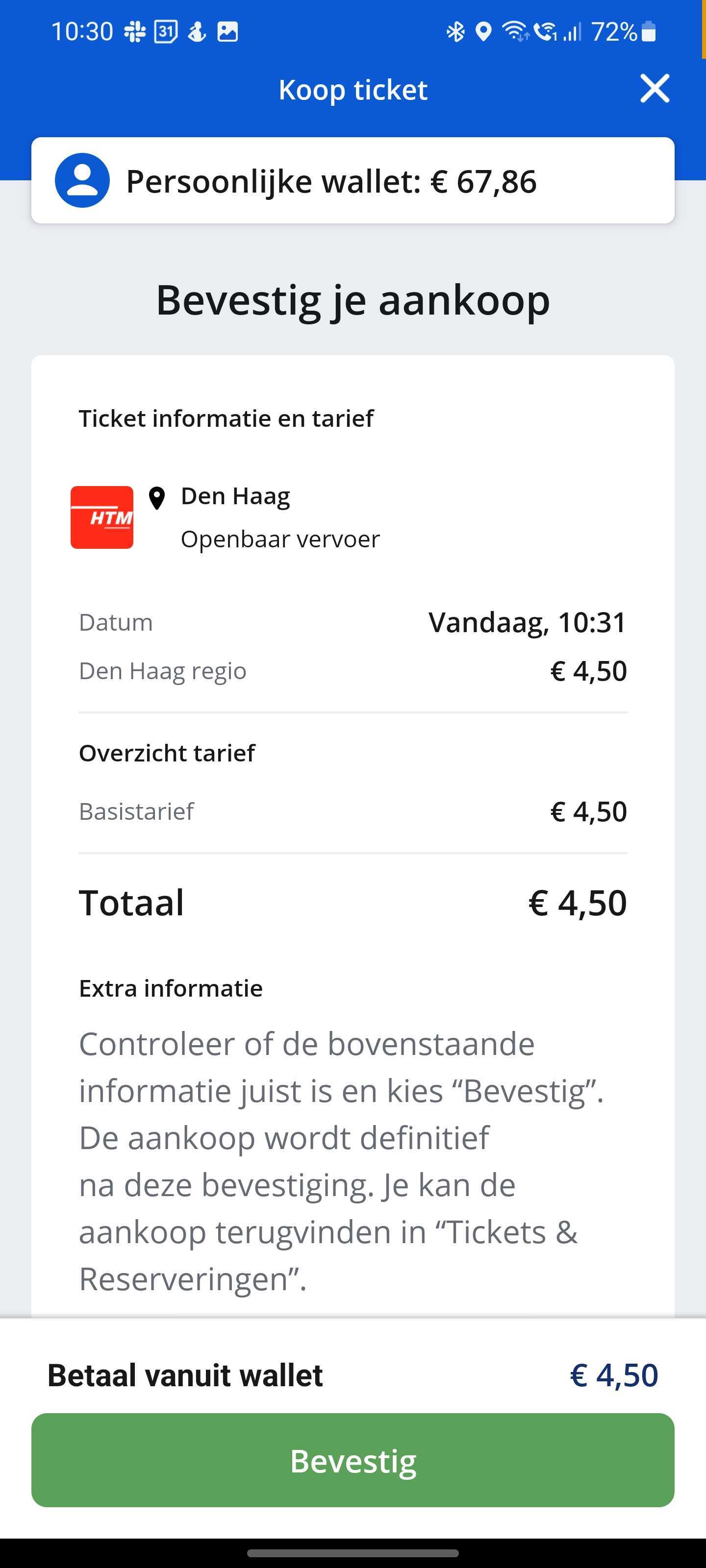This screenshot has width=706, height=1568.
Task: Confirm purchase with the Bevestig button
Action: coord(353,1460)
